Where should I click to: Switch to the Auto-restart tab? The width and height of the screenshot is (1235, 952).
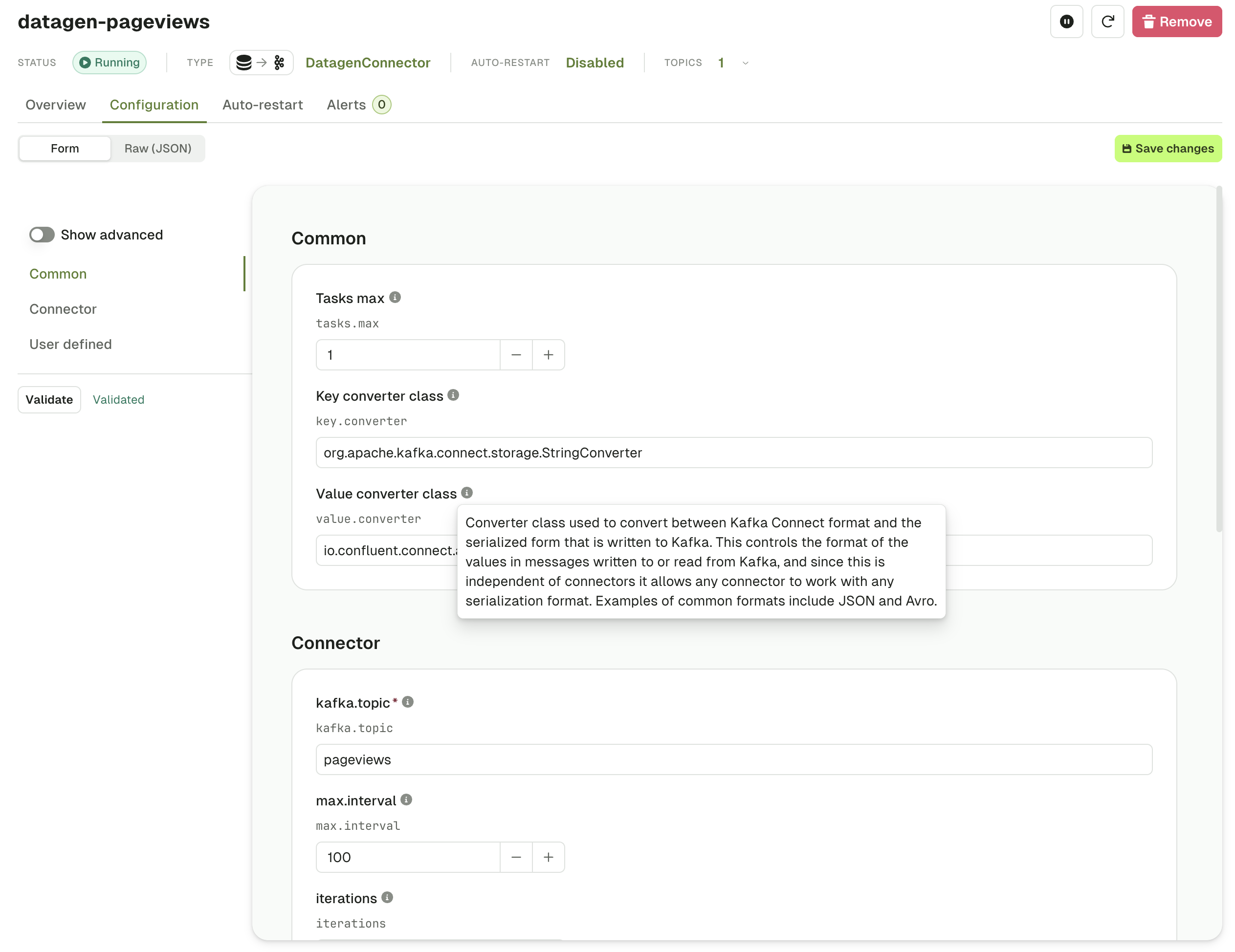point(263,105)
